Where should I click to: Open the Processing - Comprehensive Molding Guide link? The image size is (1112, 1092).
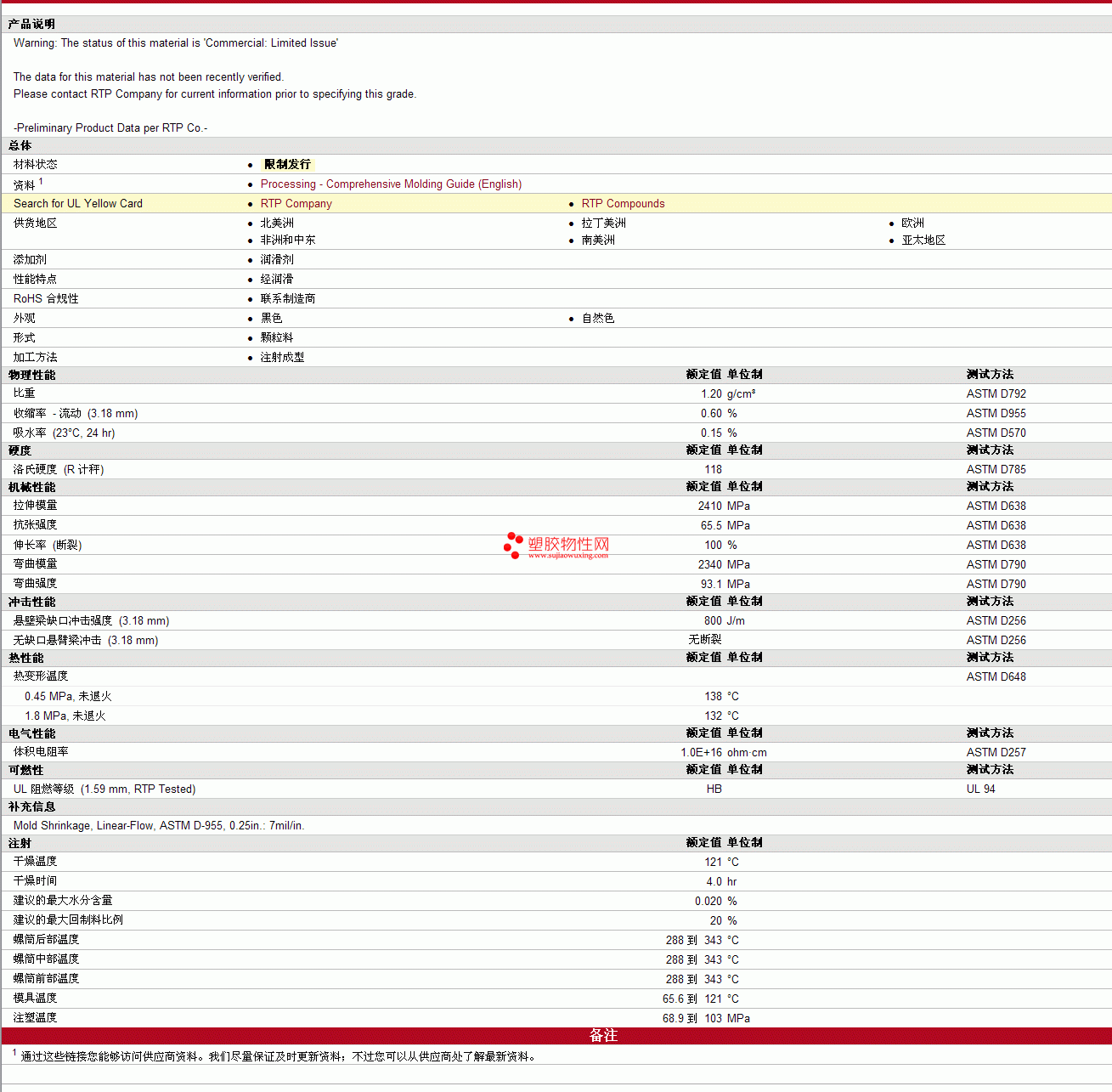click(391, 184)
